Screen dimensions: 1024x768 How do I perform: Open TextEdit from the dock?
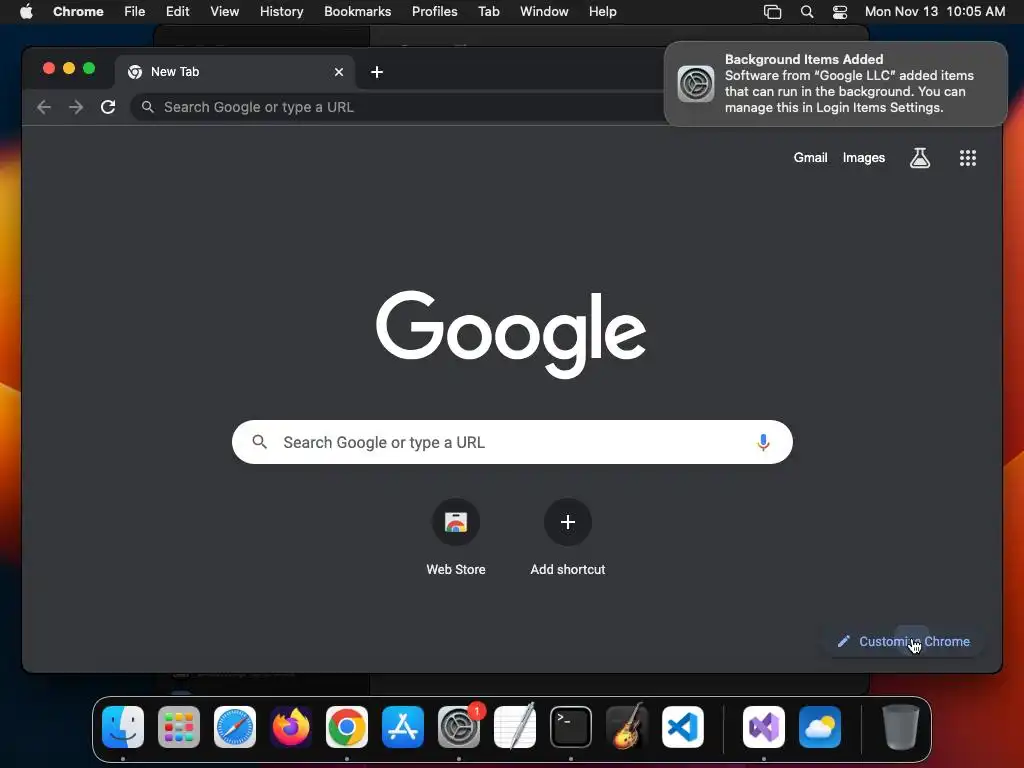tap(515, 727)
